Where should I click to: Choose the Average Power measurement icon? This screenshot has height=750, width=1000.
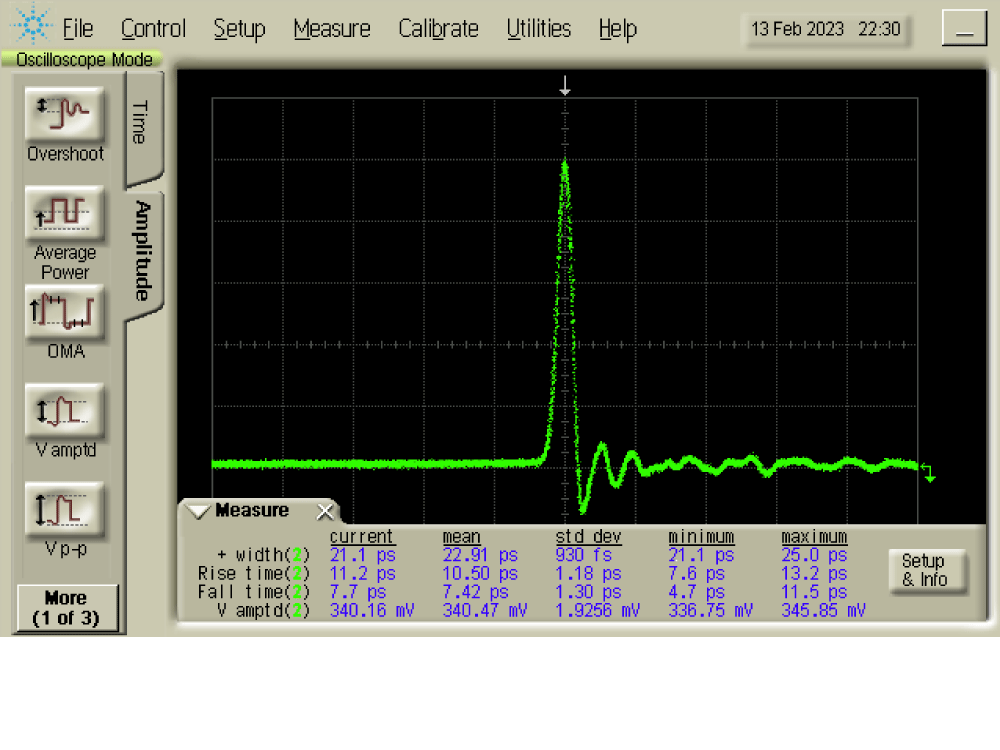(x=64, y=213)
